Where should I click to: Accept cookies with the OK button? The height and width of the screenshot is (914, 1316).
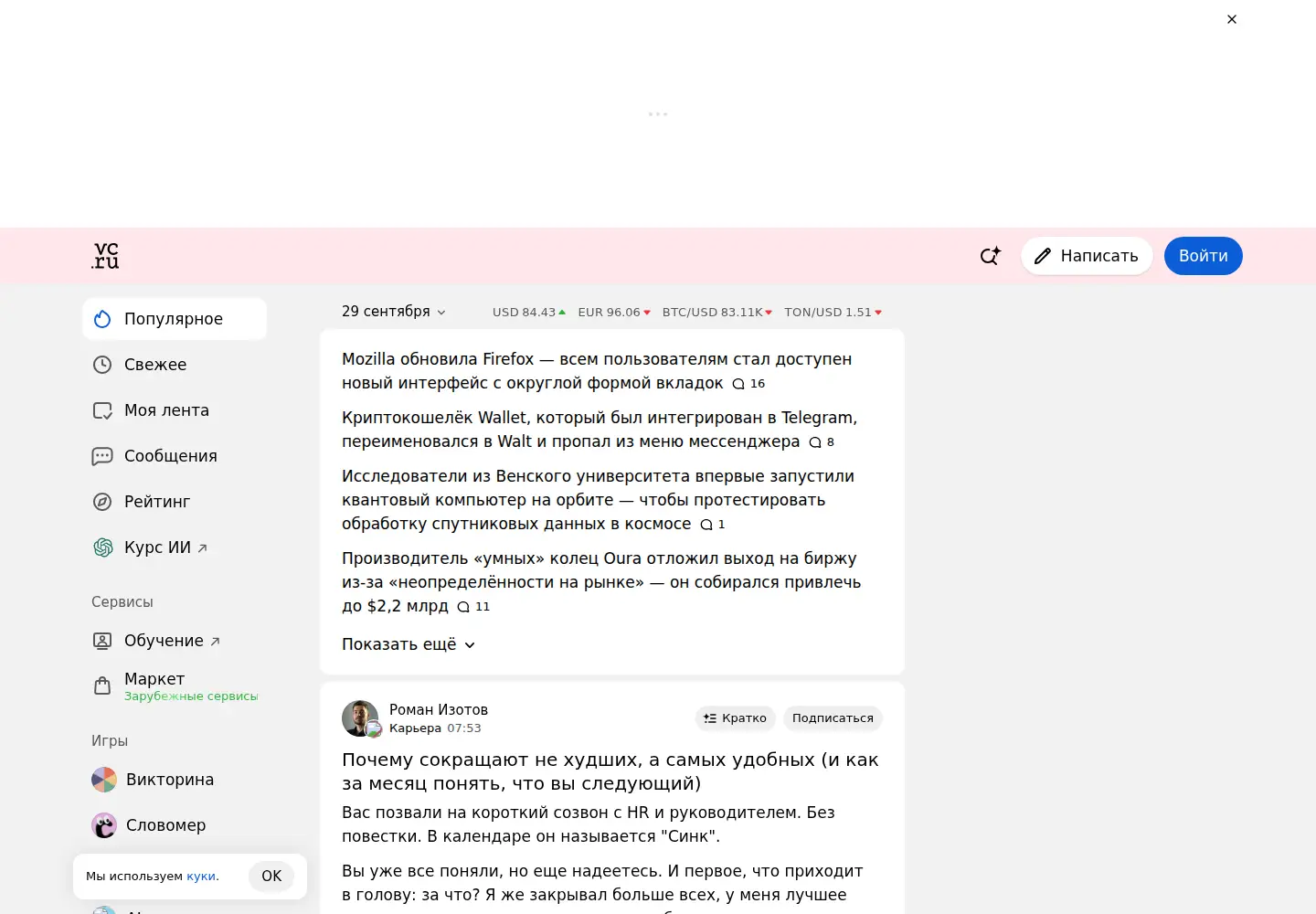[271, 876]
